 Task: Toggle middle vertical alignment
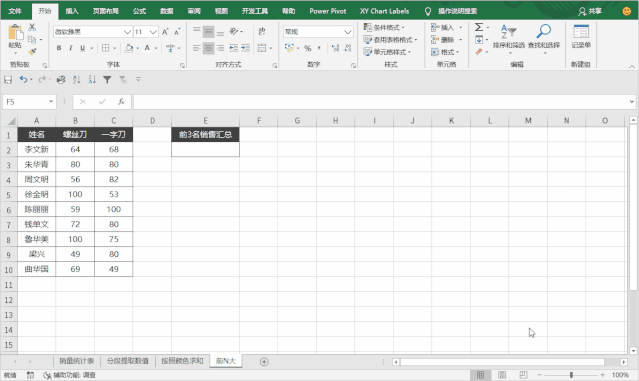pos(208,32)
